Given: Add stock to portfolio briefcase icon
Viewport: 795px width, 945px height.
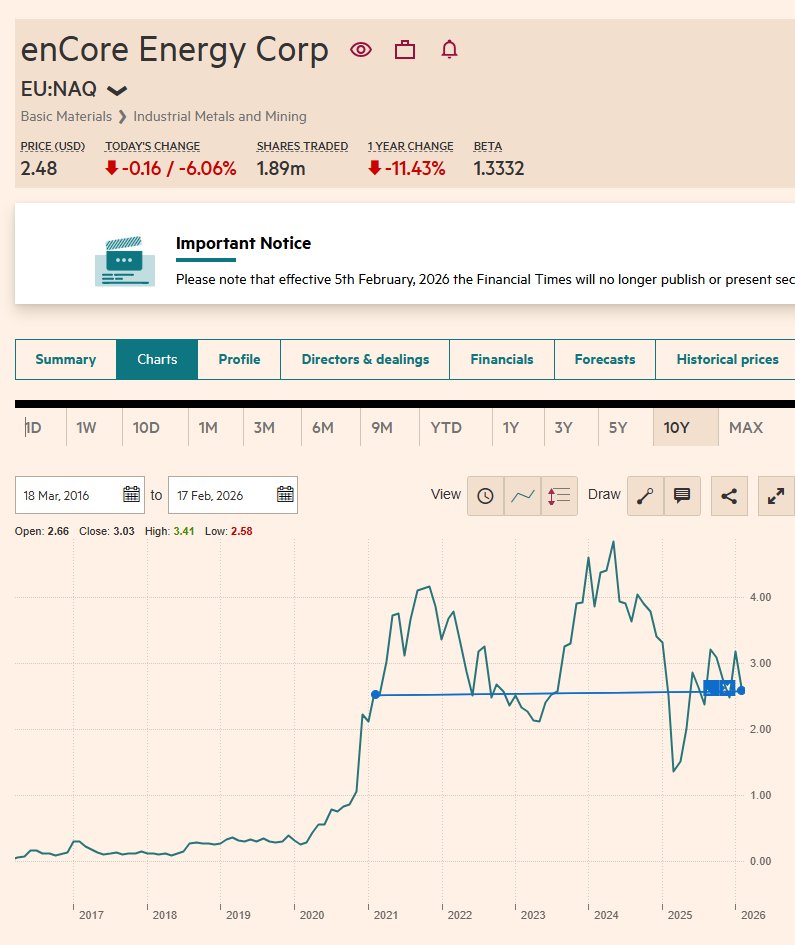Looking at the screenshot, I should point(405,49).
